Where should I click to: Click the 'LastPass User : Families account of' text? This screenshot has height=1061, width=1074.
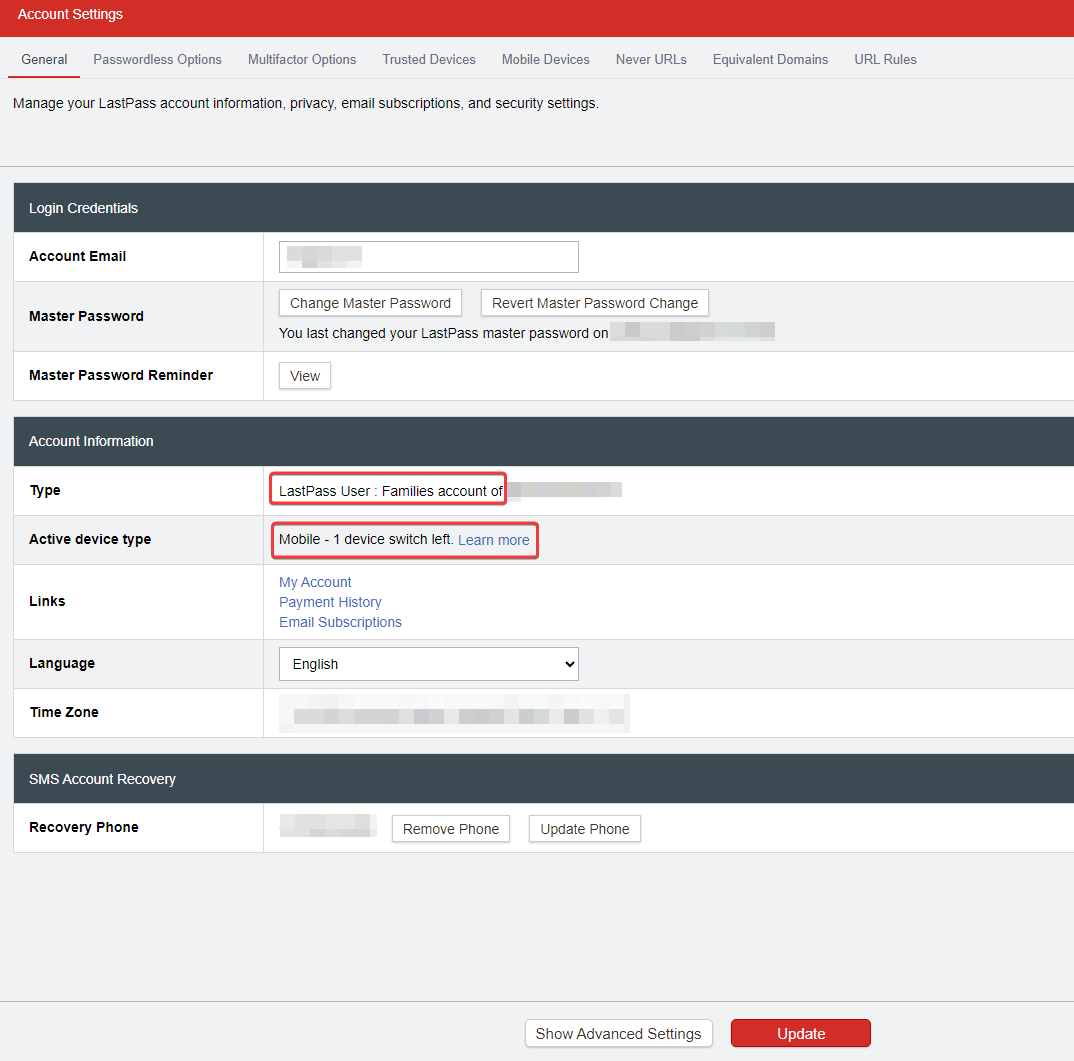click(390, 491)
